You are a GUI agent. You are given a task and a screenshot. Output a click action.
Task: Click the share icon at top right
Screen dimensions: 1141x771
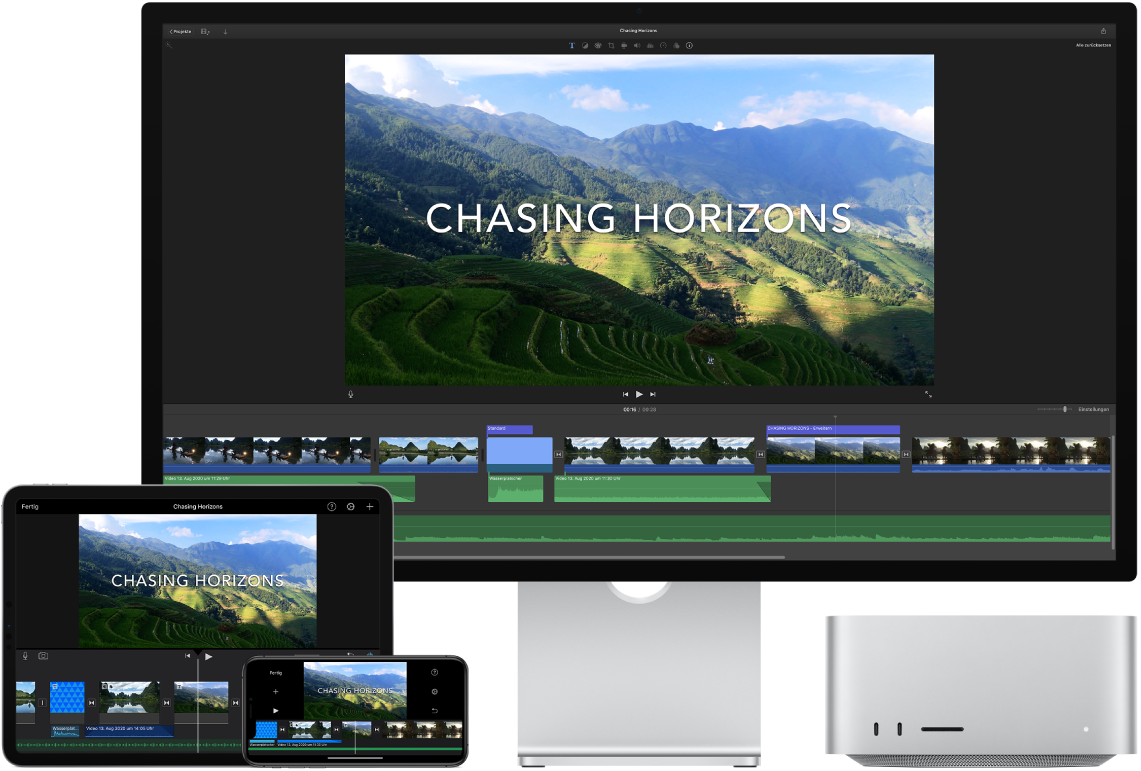coord(1105,30)
